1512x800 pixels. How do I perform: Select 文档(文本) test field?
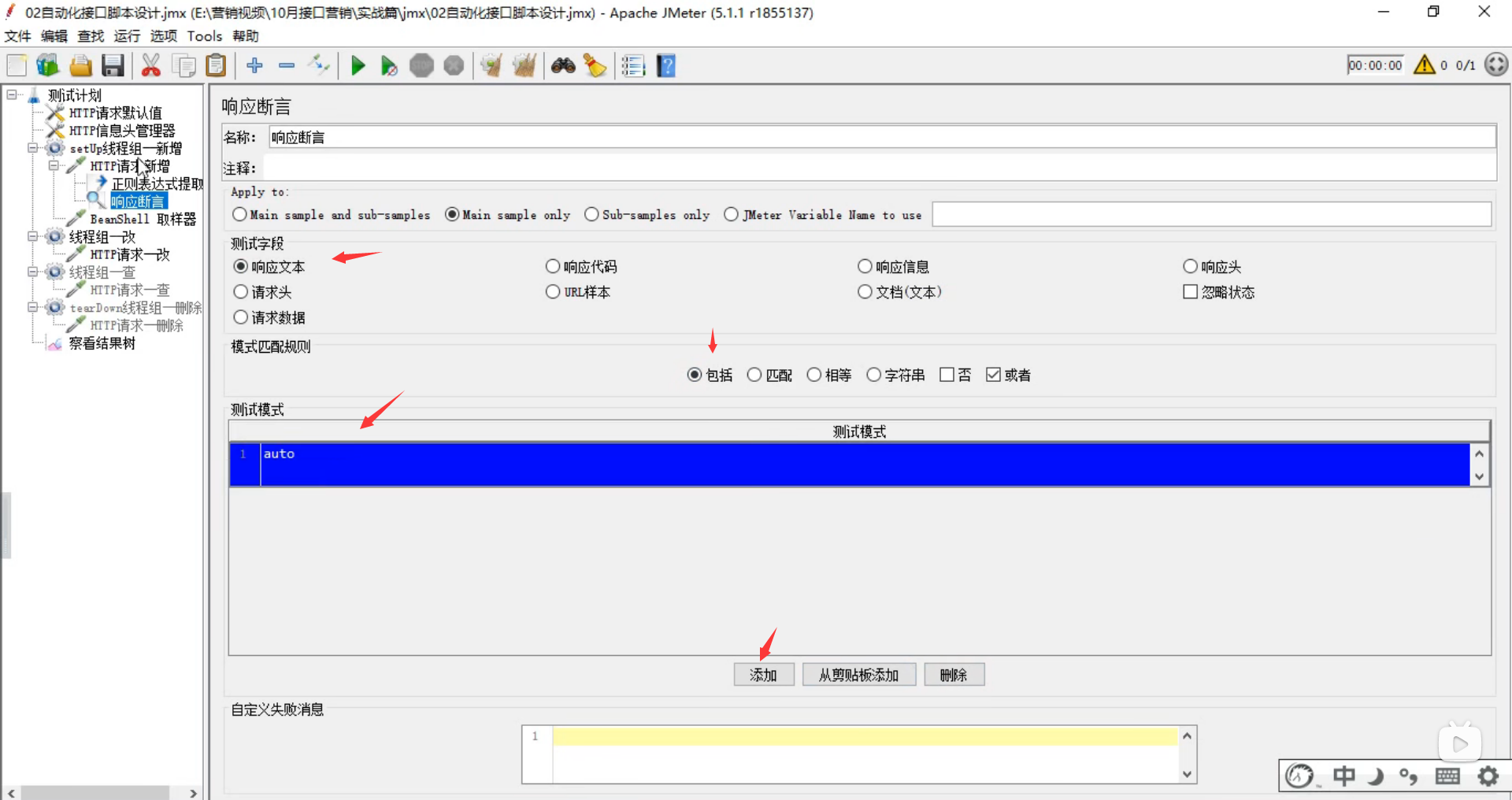coord(900,292)
